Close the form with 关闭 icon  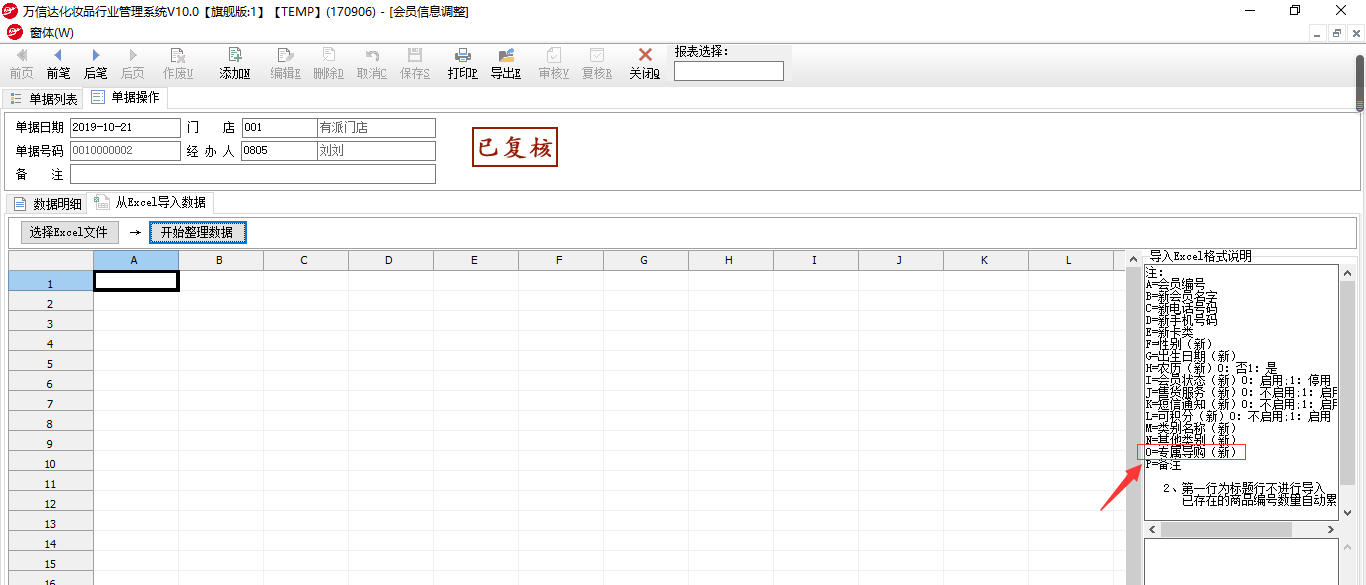tap(645, 64)
